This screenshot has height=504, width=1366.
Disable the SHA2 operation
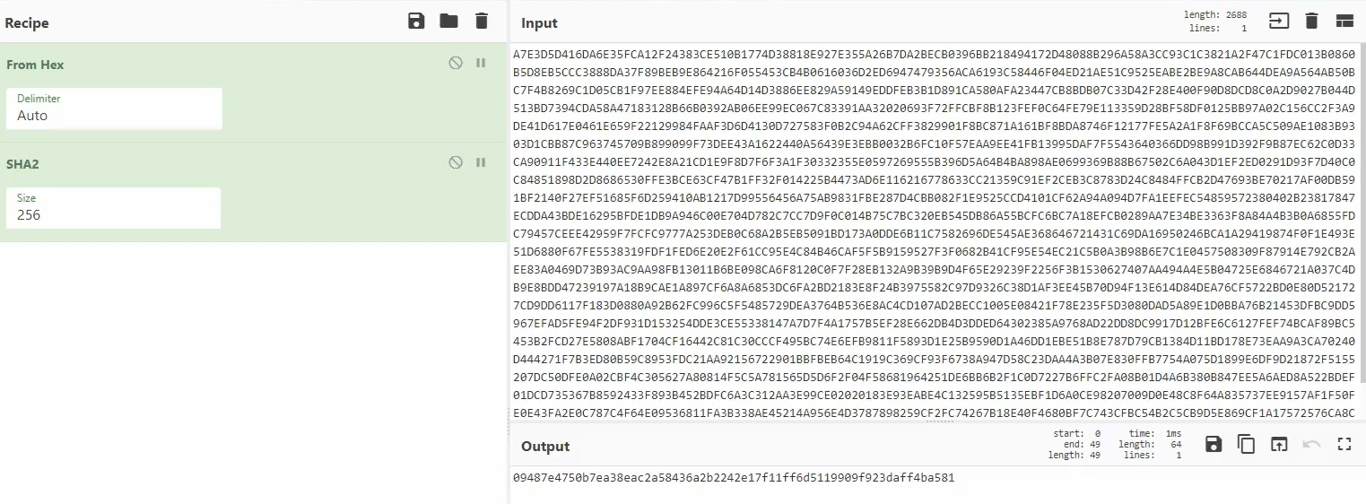456,162
